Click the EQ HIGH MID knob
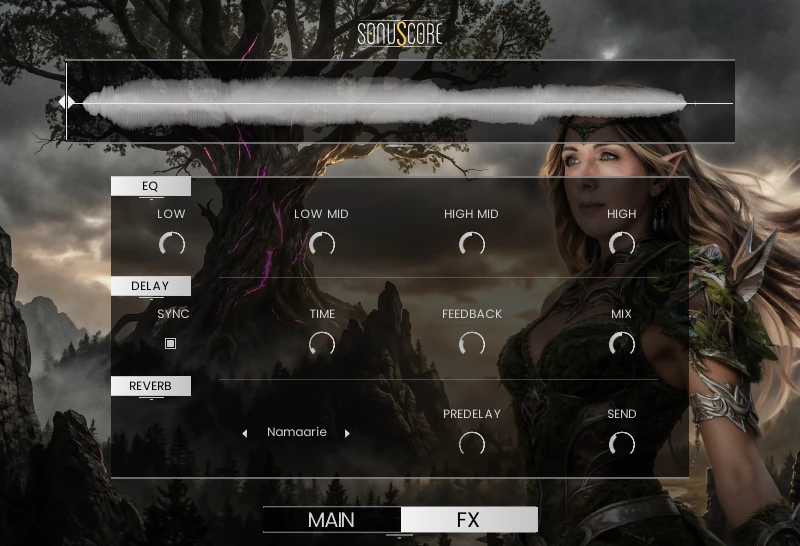Image resolution: width=800 pixels, height=546 pixels. coord(471,244)
